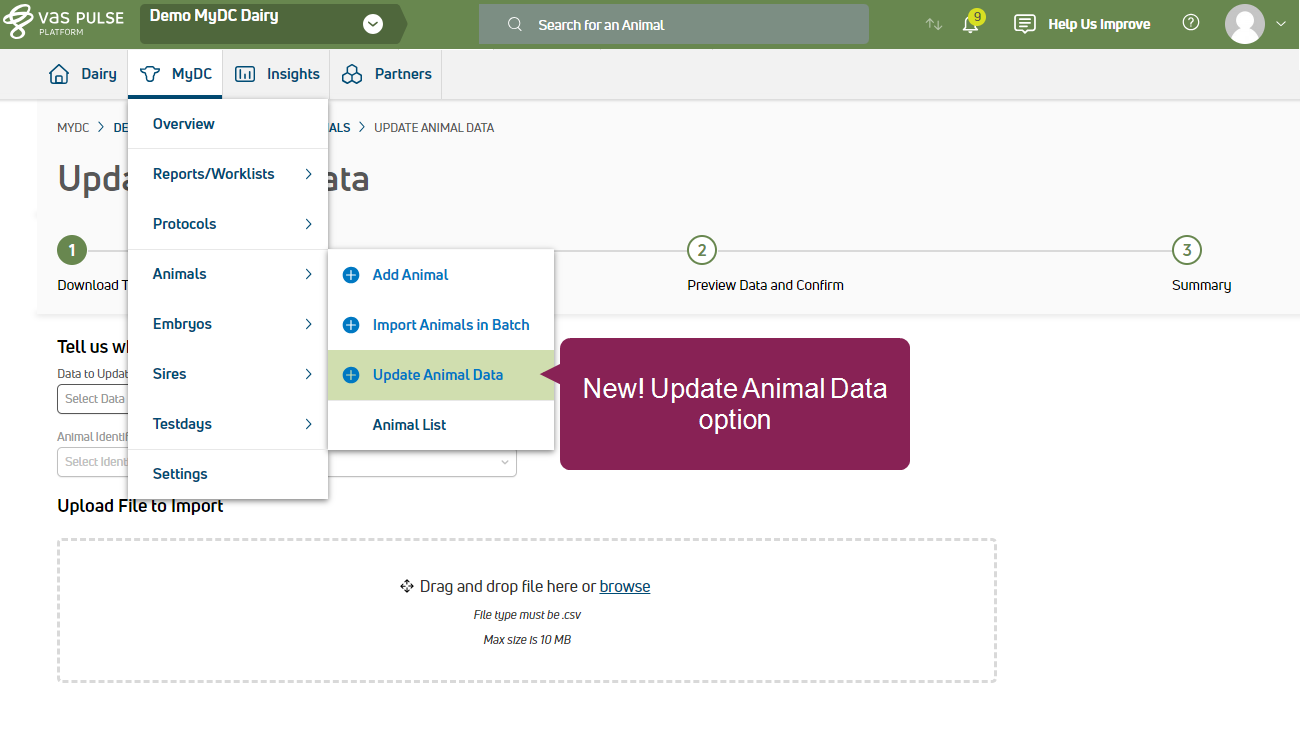Click the sync arrows icon in header
The image size is (1300, 739).
933,24
